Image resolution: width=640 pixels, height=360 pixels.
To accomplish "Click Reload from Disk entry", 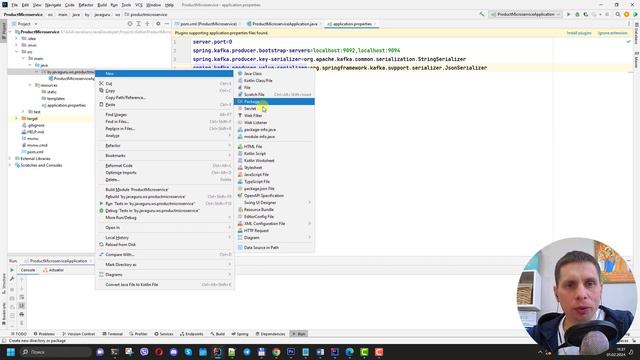I will (x=164, y=244).
